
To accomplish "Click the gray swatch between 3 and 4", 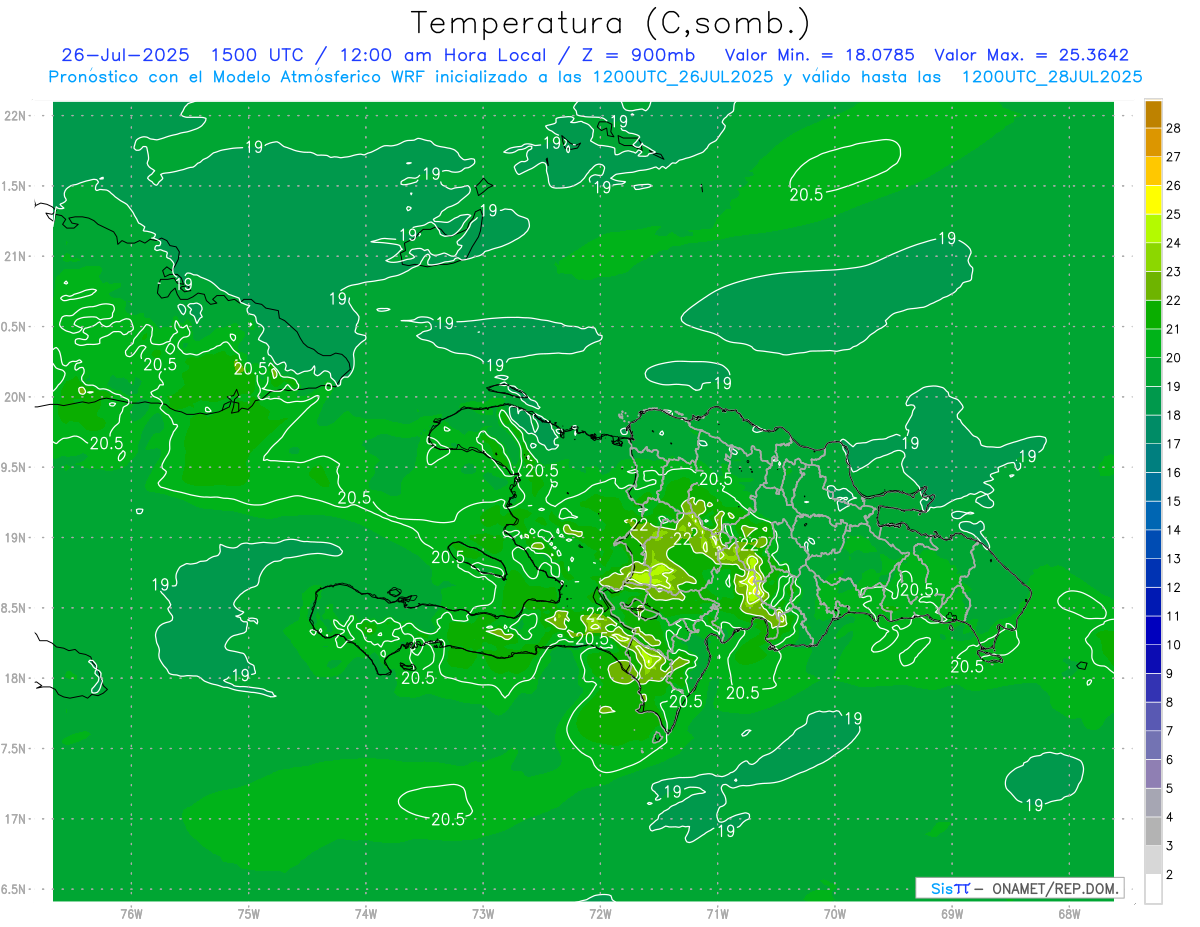I will [x=1153, y=831].
